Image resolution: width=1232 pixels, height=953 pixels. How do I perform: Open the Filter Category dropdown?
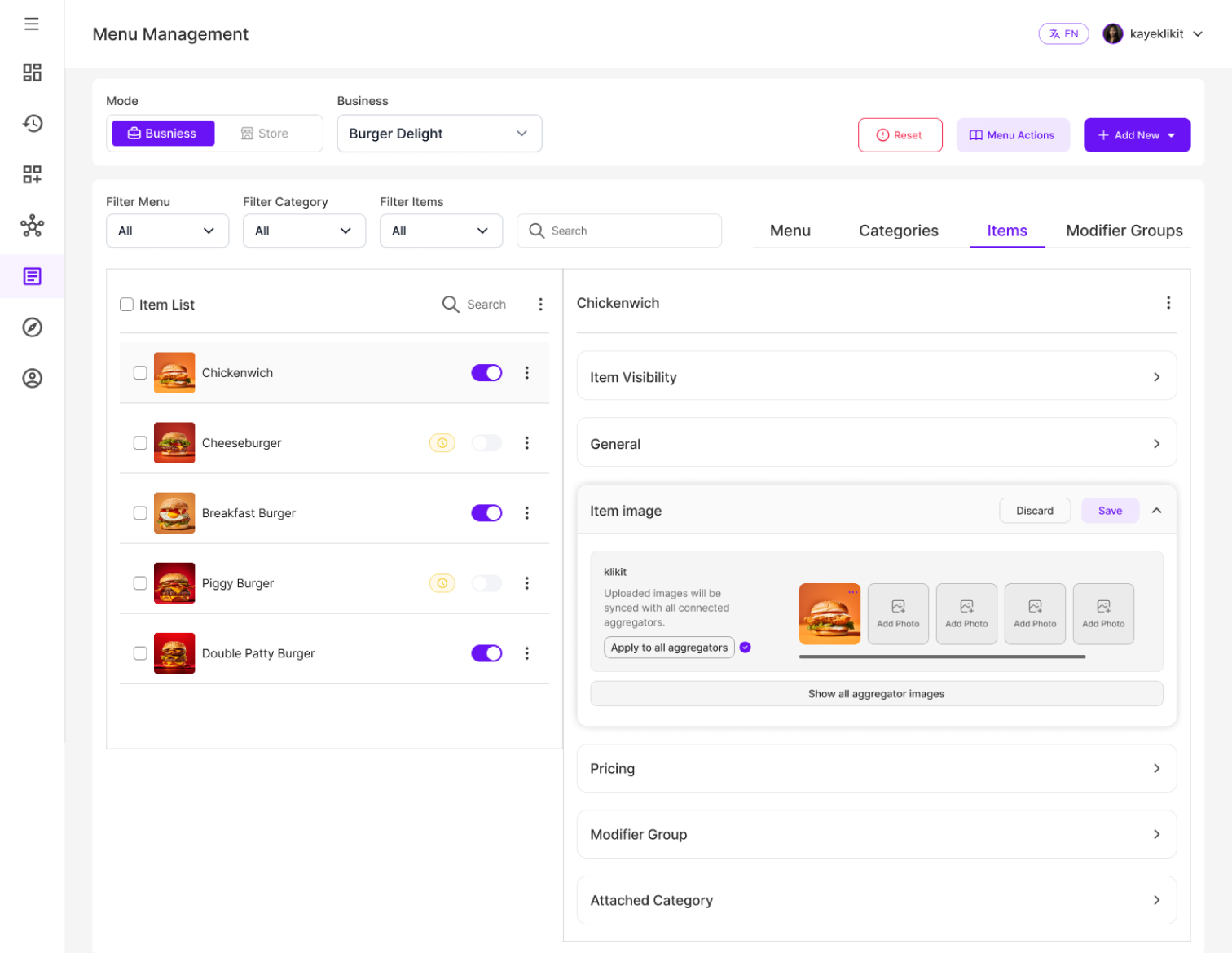(x=304, y=231)
